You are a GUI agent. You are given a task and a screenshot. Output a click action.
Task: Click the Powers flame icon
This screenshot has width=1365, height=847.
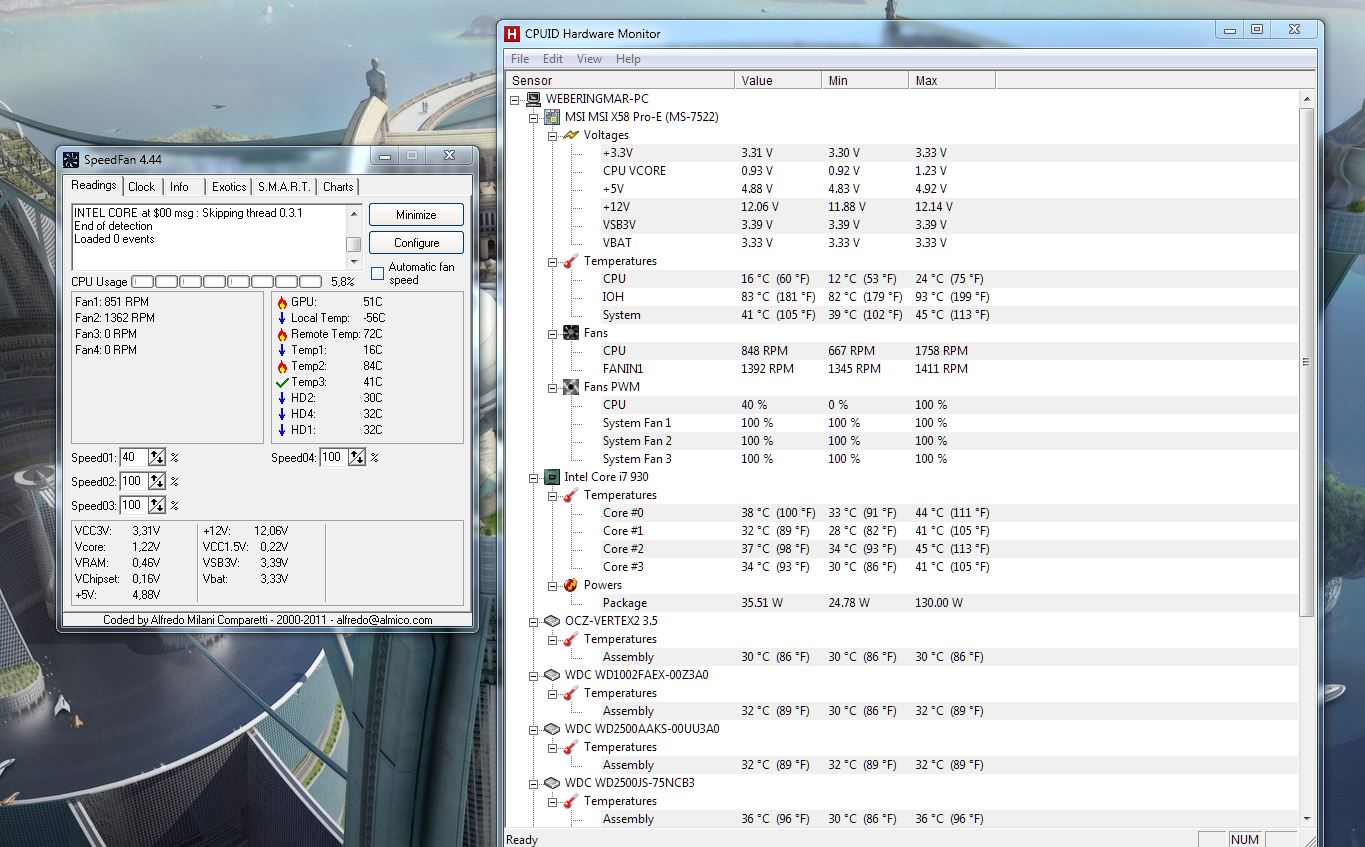(570, 585)
